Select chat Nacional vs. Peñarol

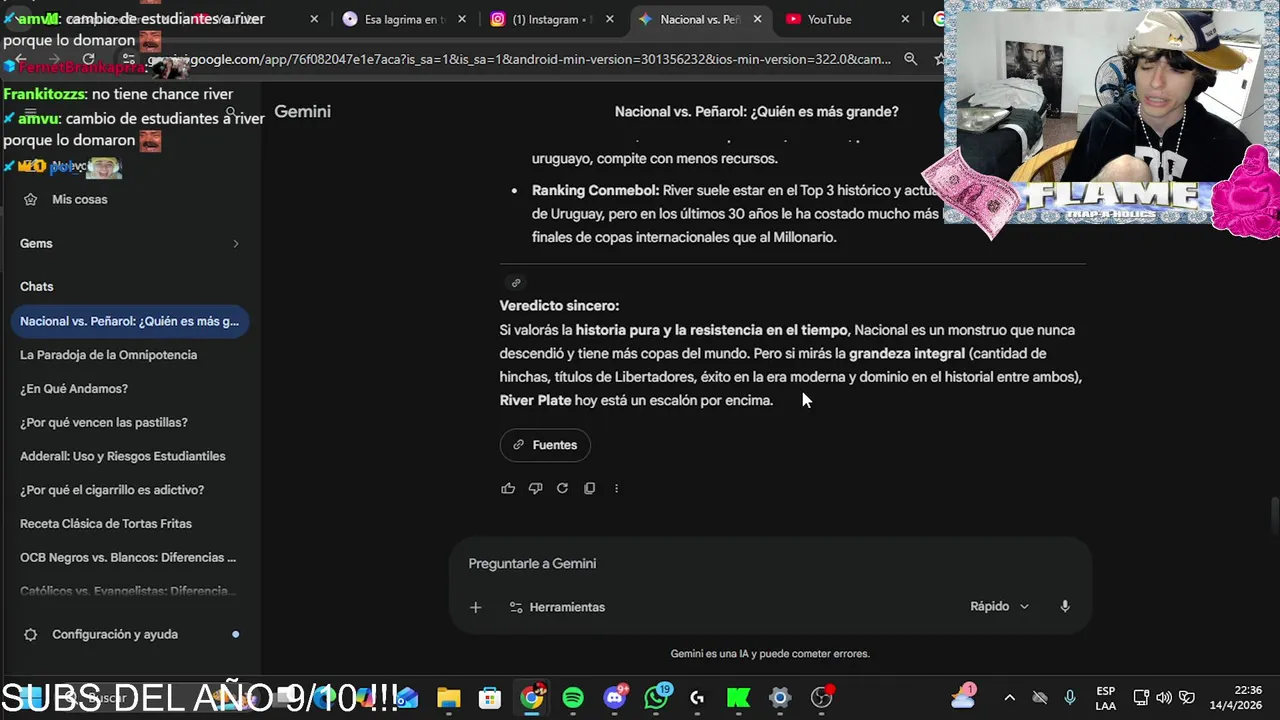coord(129,321)
